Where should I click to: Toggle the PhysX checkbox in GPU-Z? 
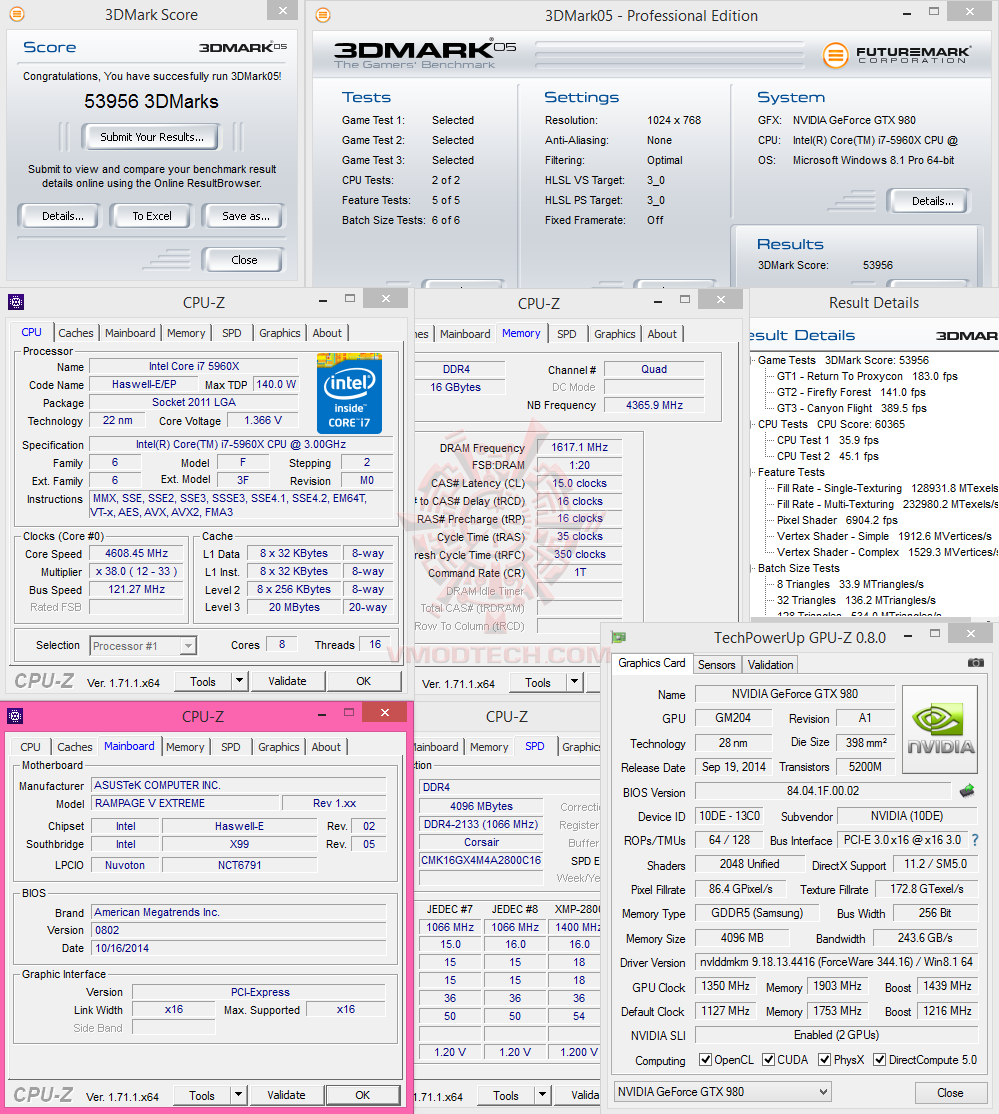(824, 1059)
